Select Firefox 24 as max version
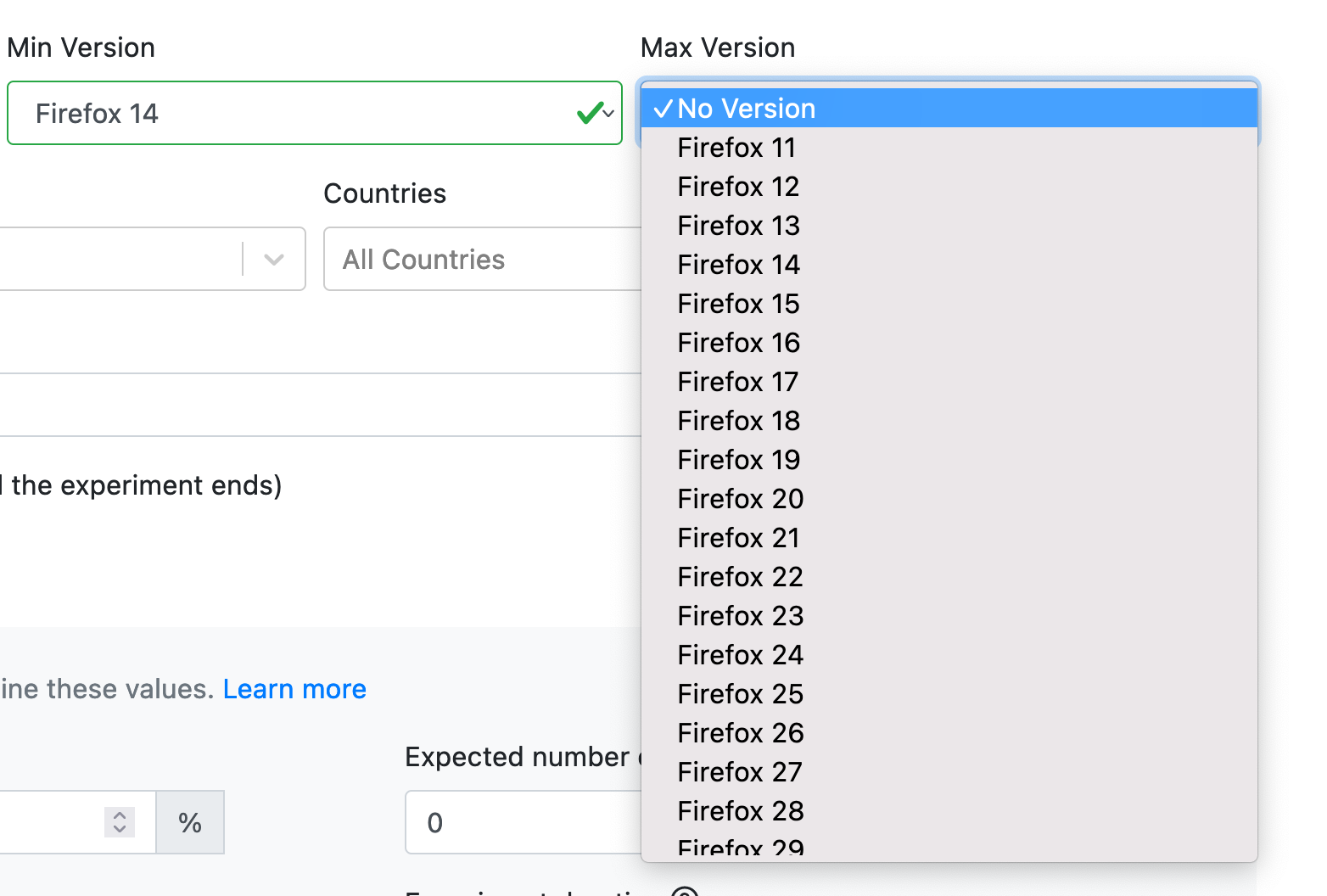Viewport: 1327px width, 896px height. pyautogui.click(x=949, y=655)
